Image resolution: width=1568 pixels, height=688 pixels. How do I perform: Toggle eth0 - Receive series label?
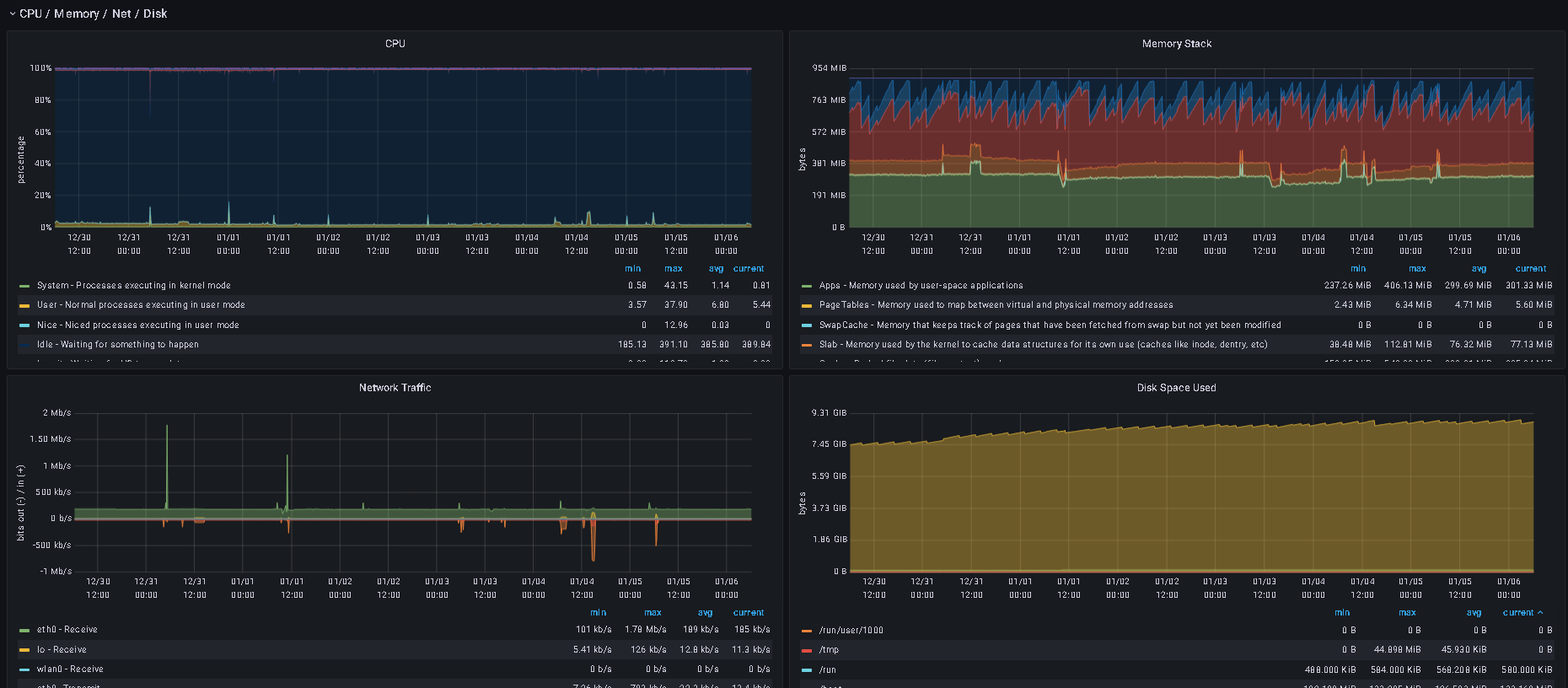tap(67, 630)
